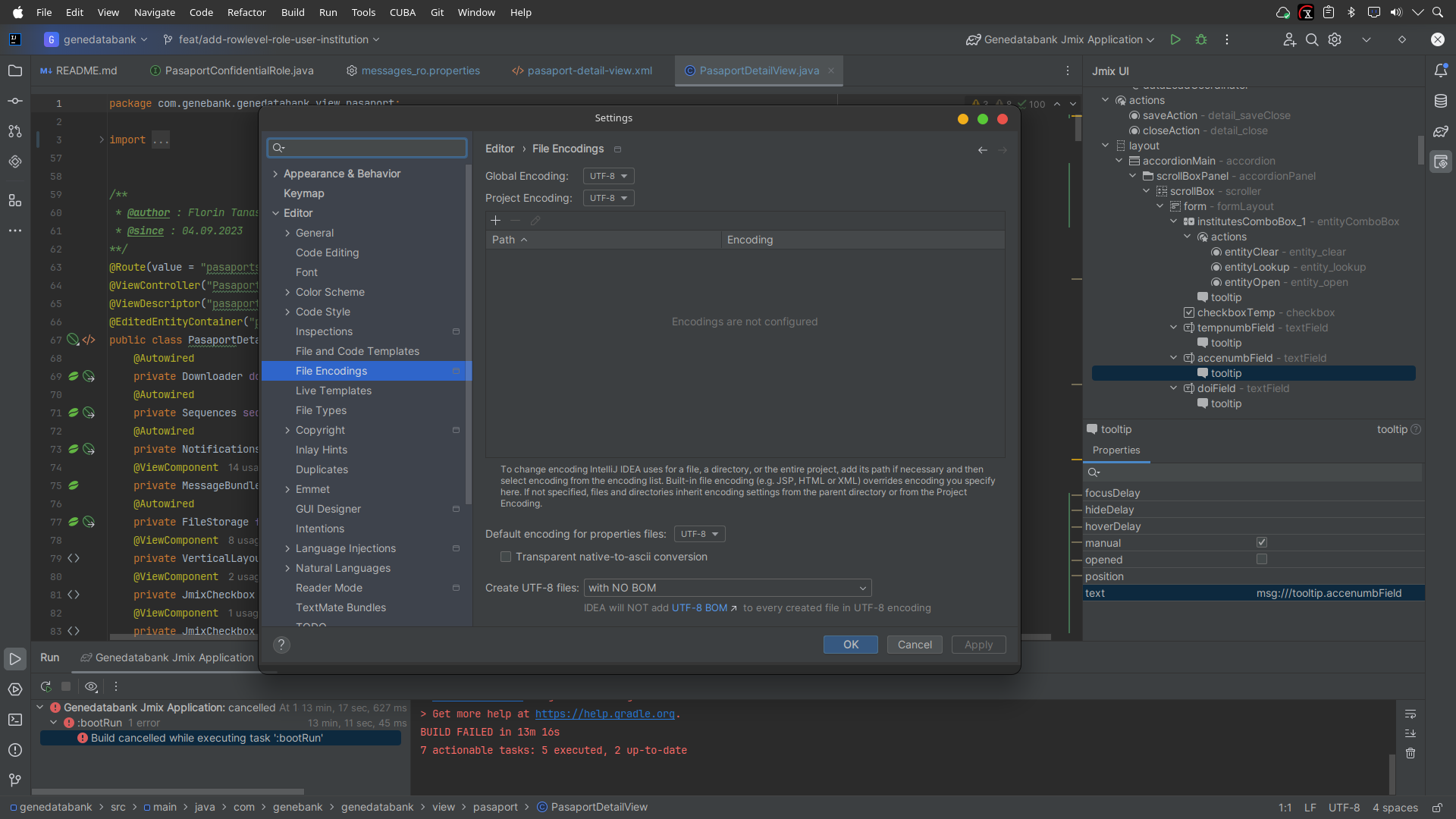Toggle soft-wrap in console output
This screenshot has height=819, width=1456.
click(x=1410, y=714)
